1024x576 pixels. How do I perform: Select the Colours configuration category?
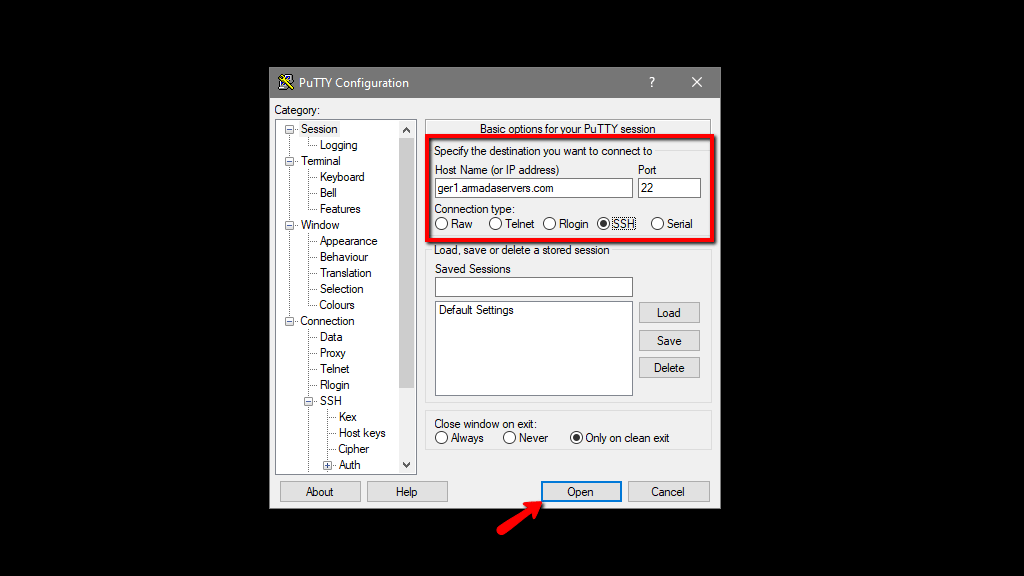[x=335, y=304]
